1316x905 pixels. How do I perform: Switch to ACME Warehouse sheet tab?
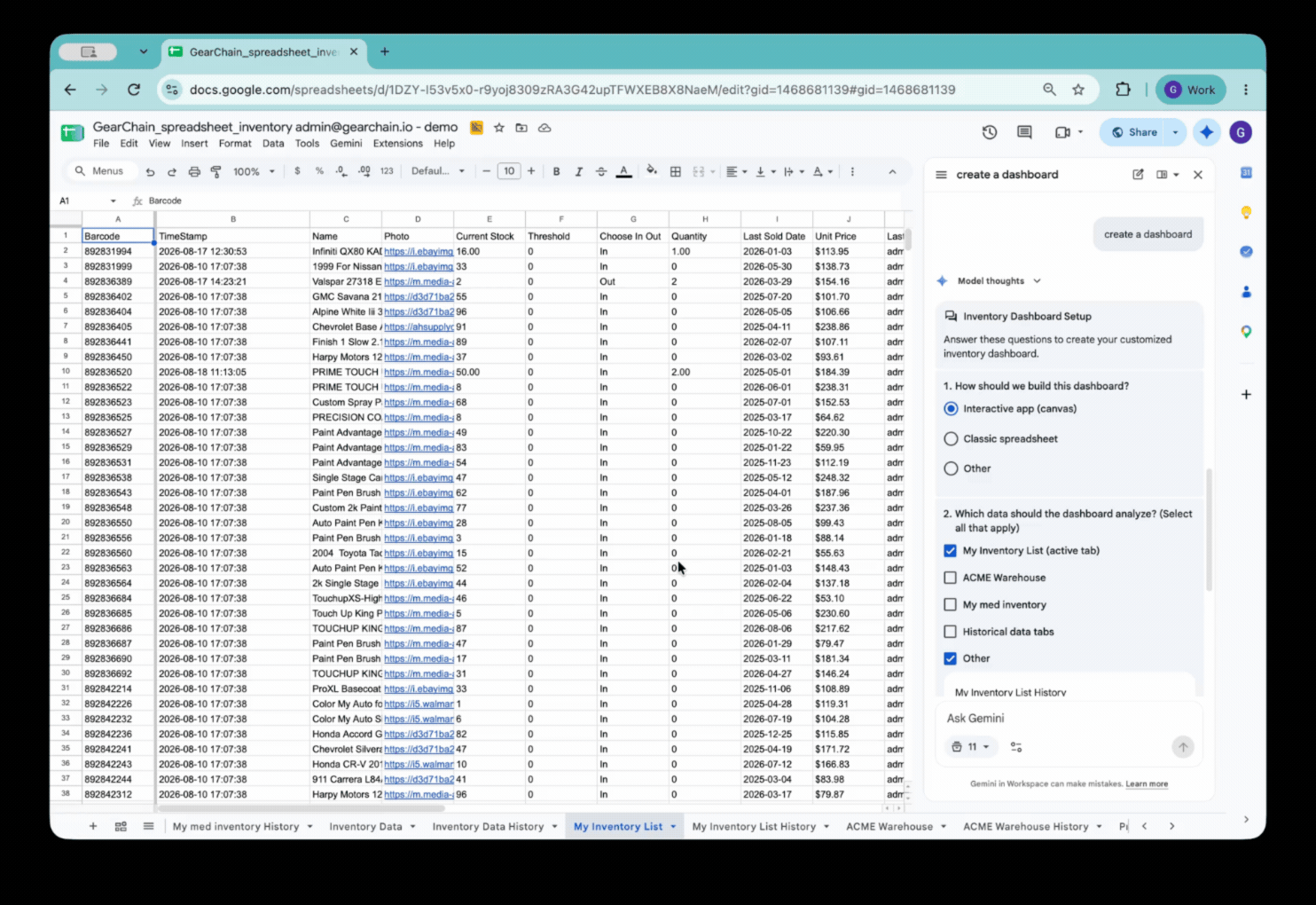coord(889,827)
